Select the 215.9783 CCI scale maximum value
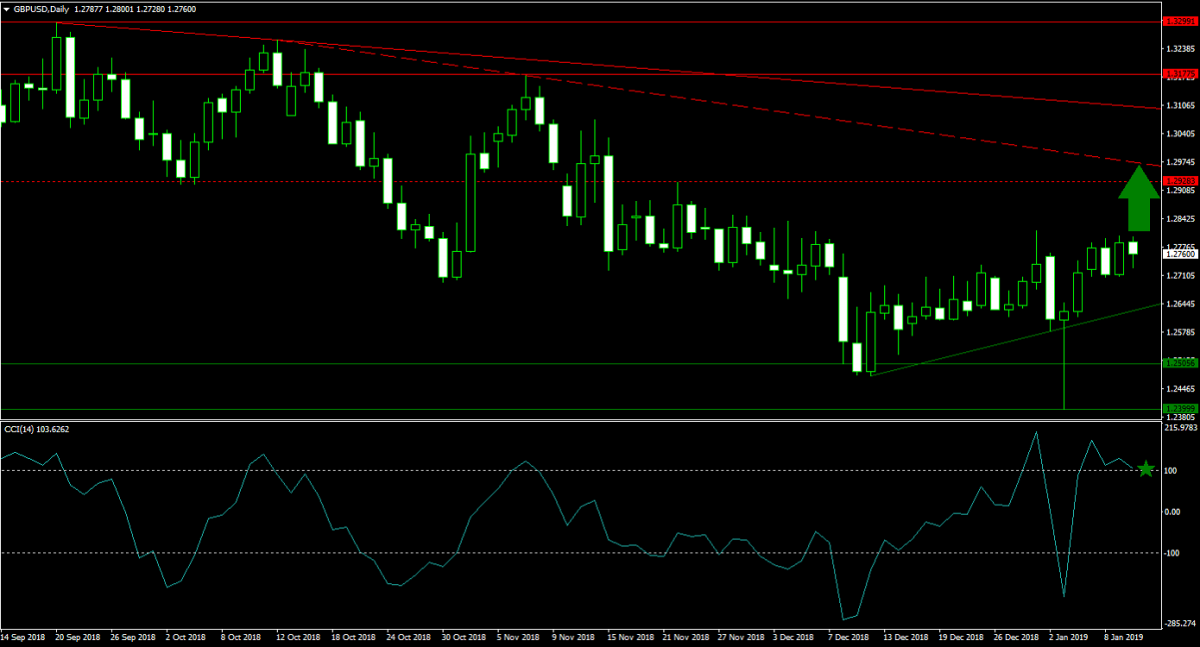Screen dimensions: 1200x647 tap(1180, 428)
